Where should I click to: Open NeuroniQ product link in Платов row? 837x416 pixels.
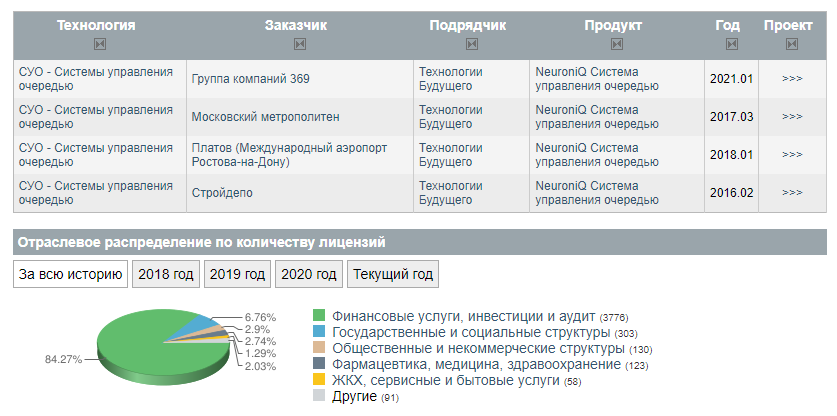click(597, 155)
